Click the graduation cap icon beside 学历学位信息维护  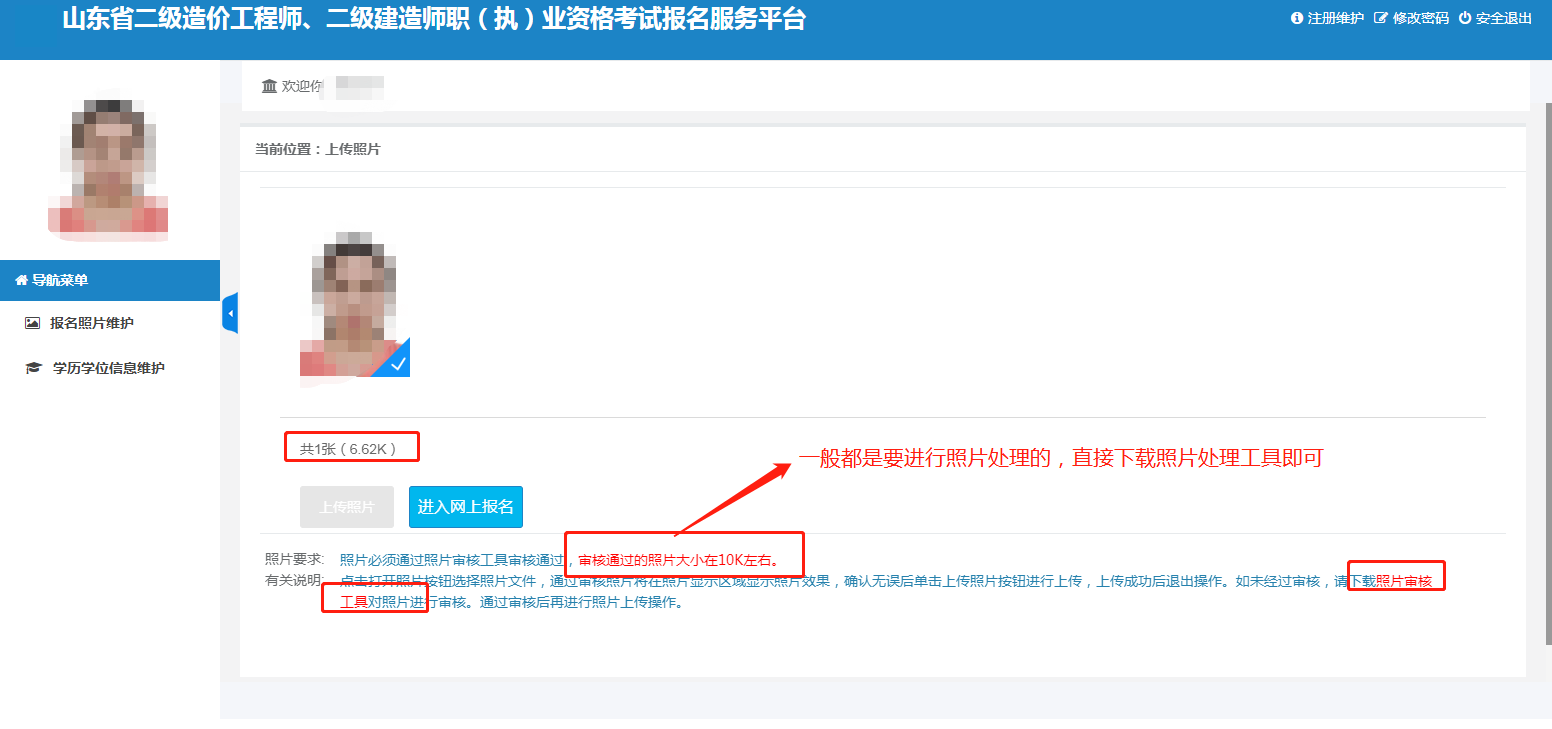[x=32, y=368]
